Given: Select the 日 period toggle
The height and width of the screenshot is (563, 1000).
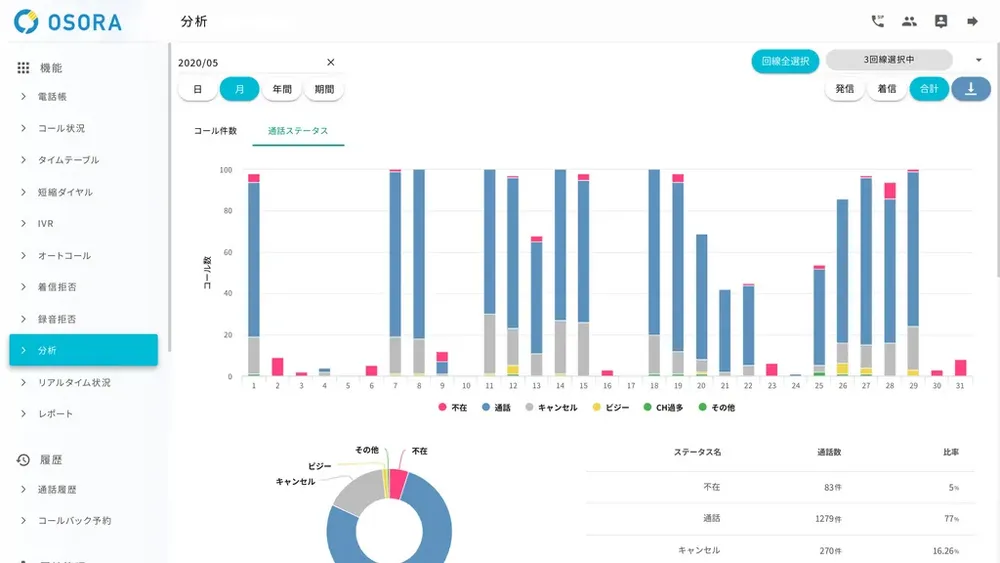Looking at the screenshot, I should [x=198, y=89].
